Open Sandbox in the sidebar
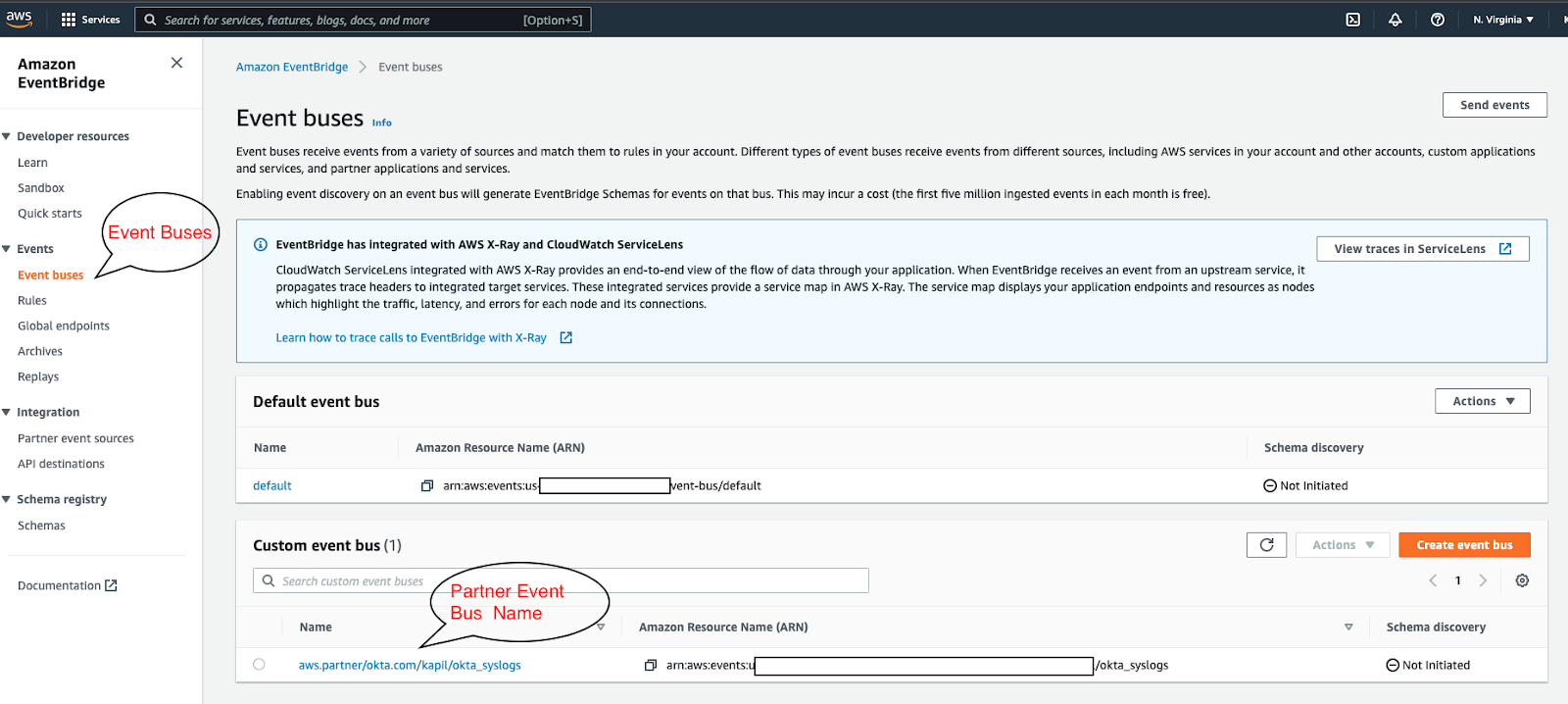This screenshot has height=704, width=1568. (41, 188)
